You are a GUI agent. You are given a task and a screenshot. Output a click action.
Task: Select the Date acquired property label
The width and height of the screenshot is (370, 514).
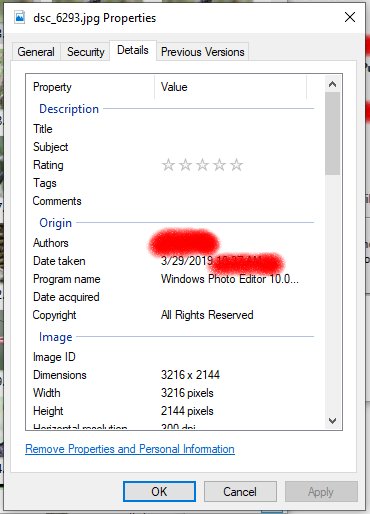(66, 297)
